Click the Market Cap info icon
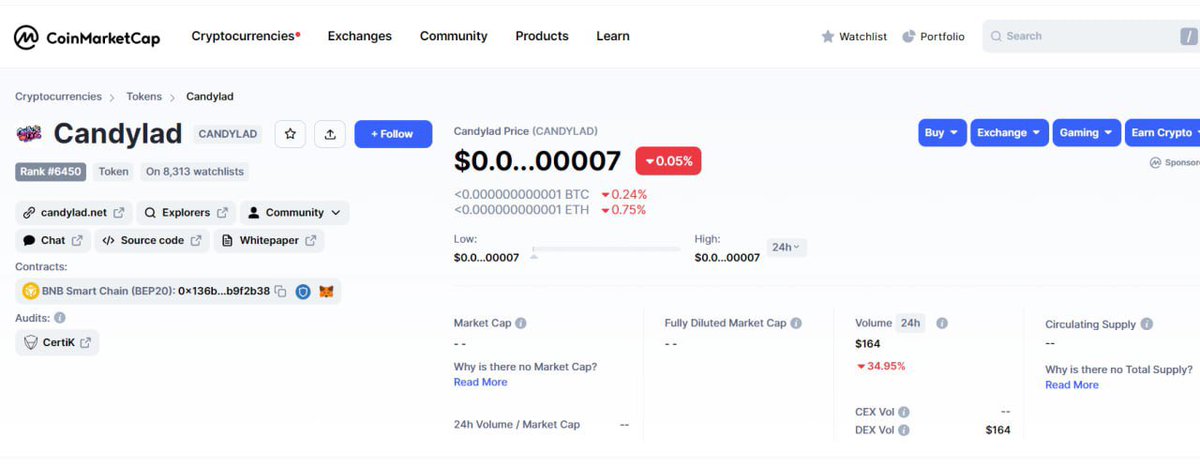 (521, 324)
